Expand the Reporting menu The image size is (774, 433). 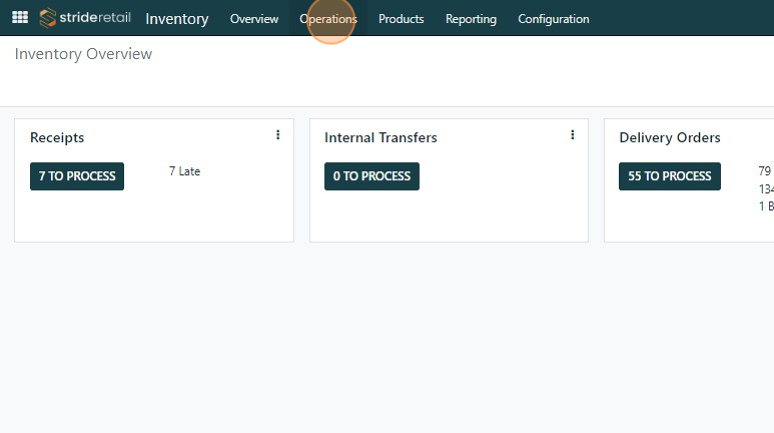[x=471, y=19]
